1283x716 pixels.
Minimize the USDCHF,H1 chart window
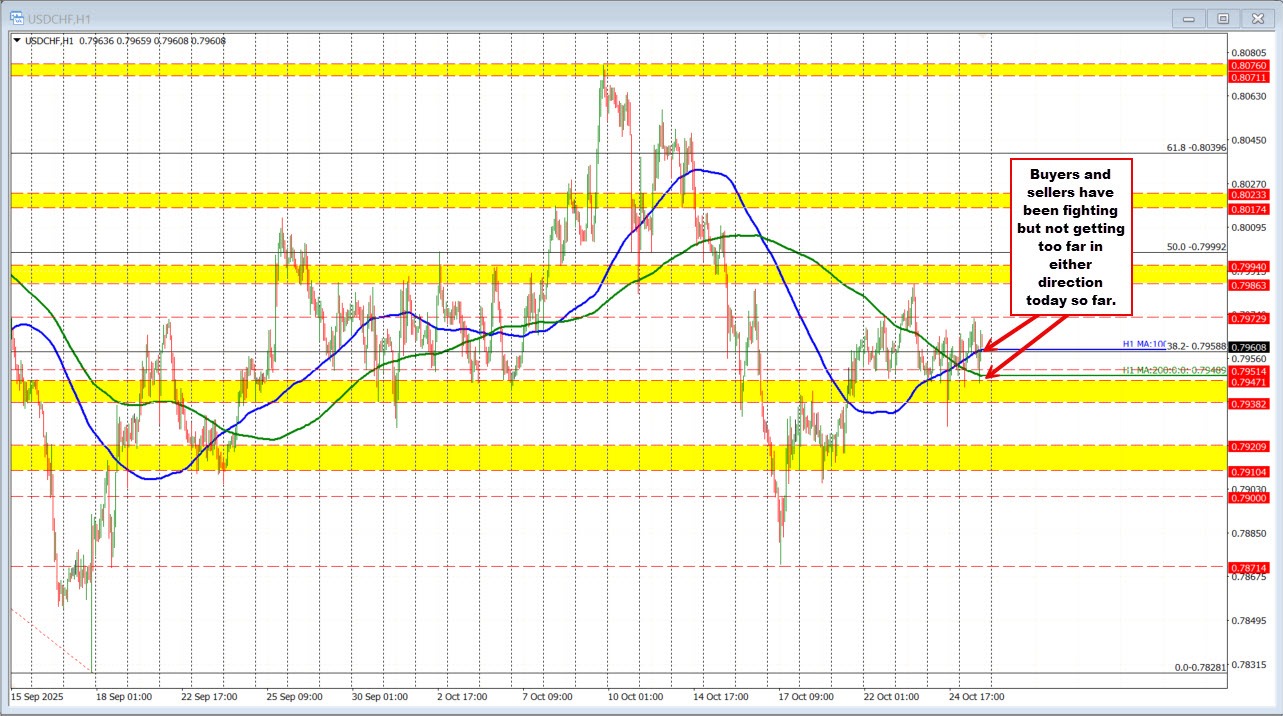(1189, 17)
